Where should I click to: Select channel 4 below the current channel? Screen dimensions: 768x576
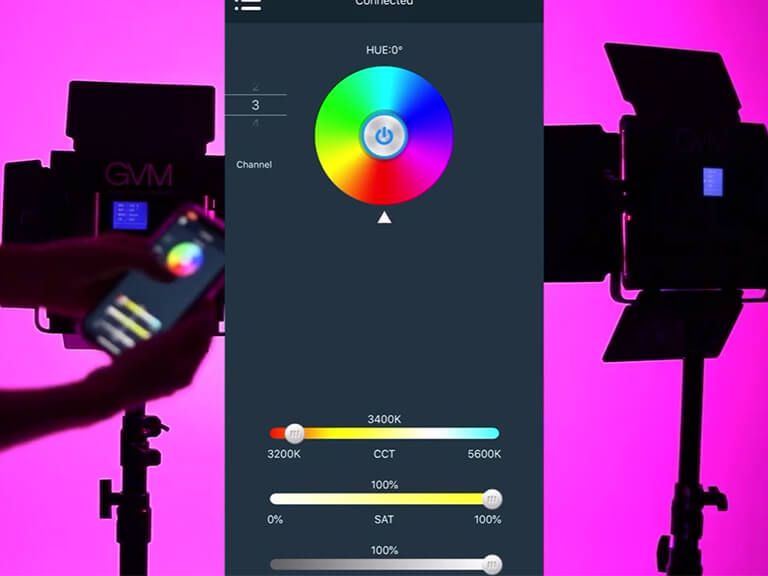[255, 122]
